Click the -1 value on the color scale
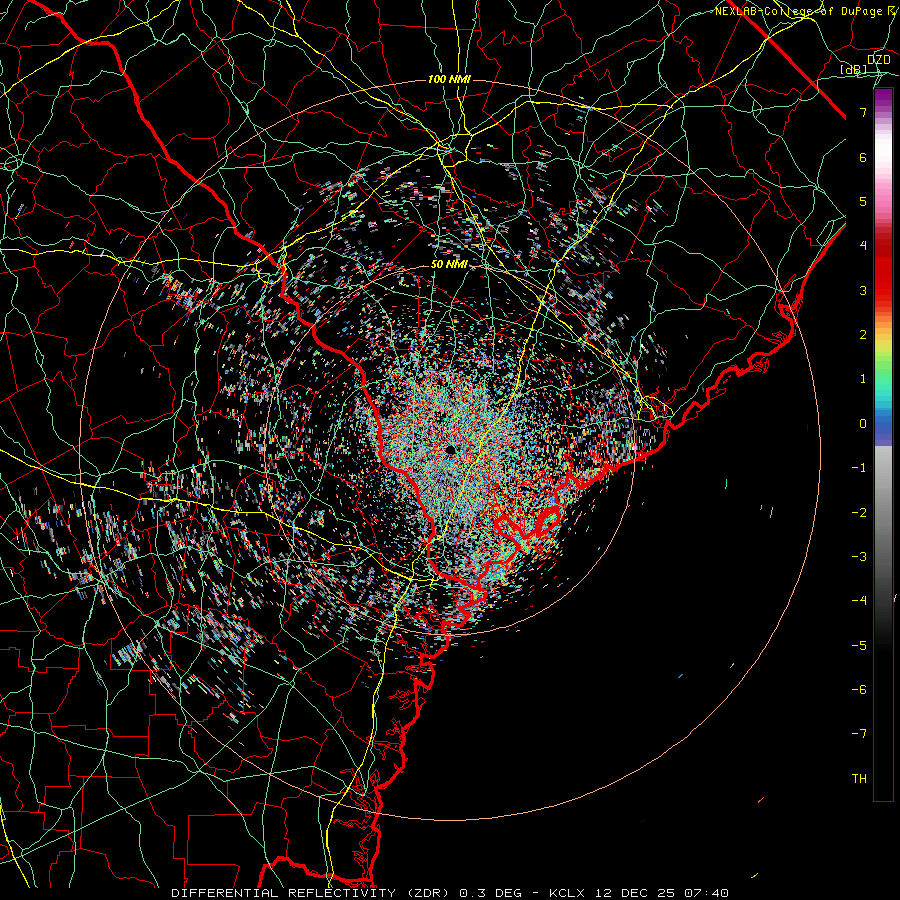This screenshot has height=900, width=900. pyautogui.click(x=859, y=468)
